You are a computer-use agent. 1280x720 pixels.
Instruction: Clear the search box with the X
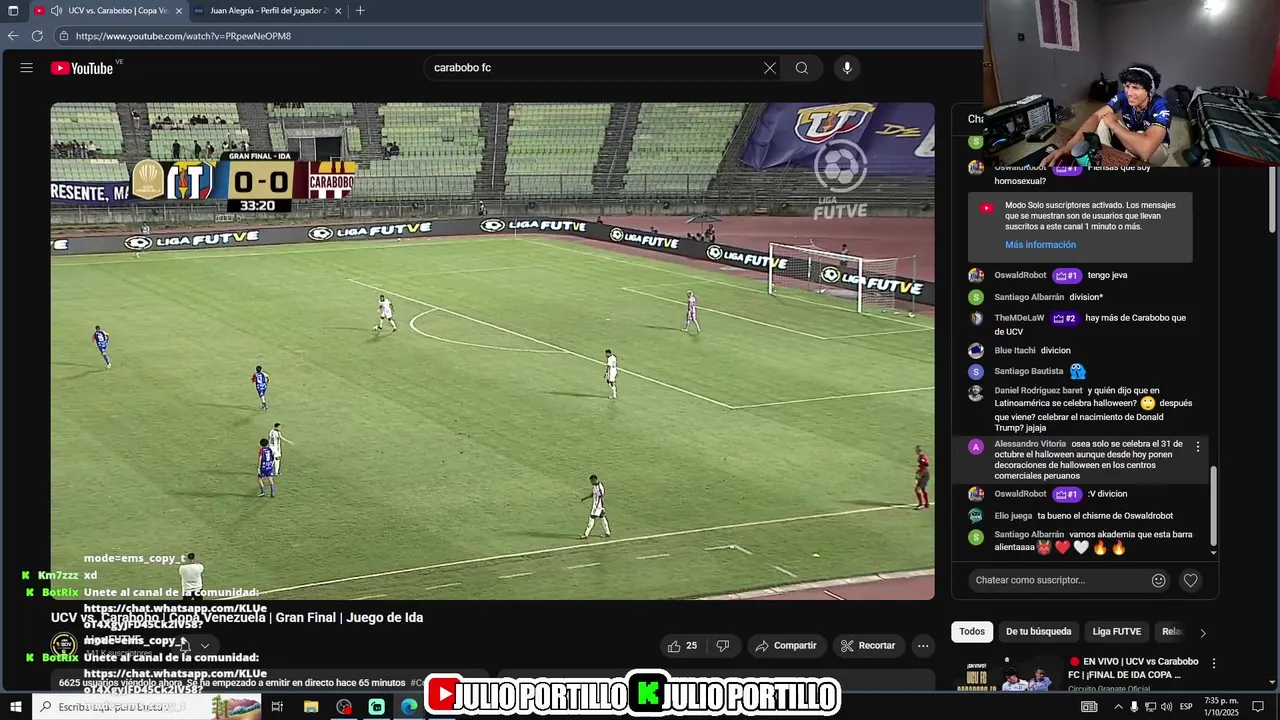point(770,68)
